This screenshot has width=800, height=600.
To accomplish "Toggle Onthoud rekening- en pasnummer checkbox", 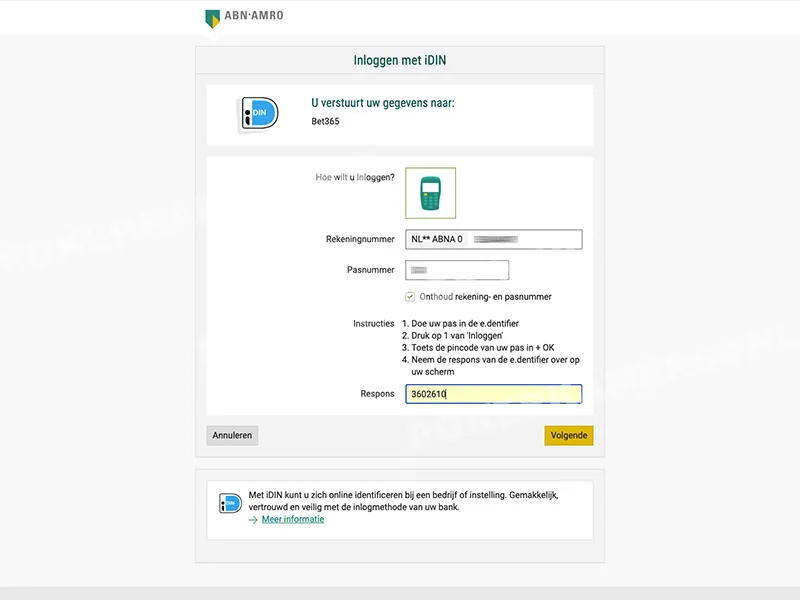I will click(x=410, y=296).
